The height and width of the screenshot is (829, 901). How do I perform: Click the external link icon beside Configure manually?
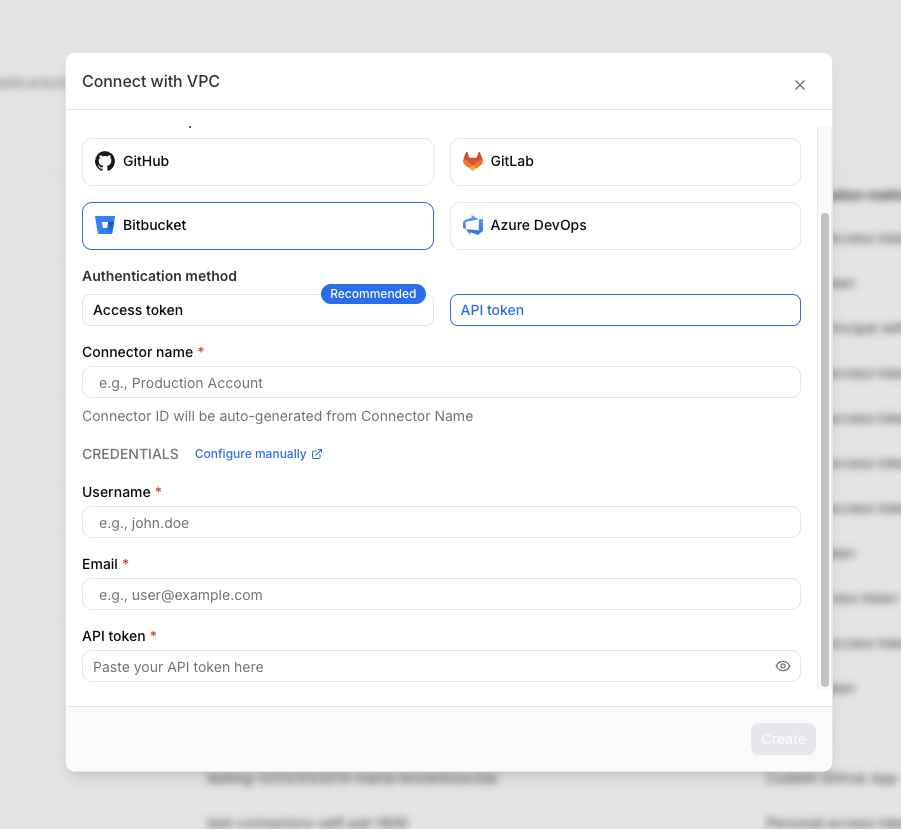(317, 454)
